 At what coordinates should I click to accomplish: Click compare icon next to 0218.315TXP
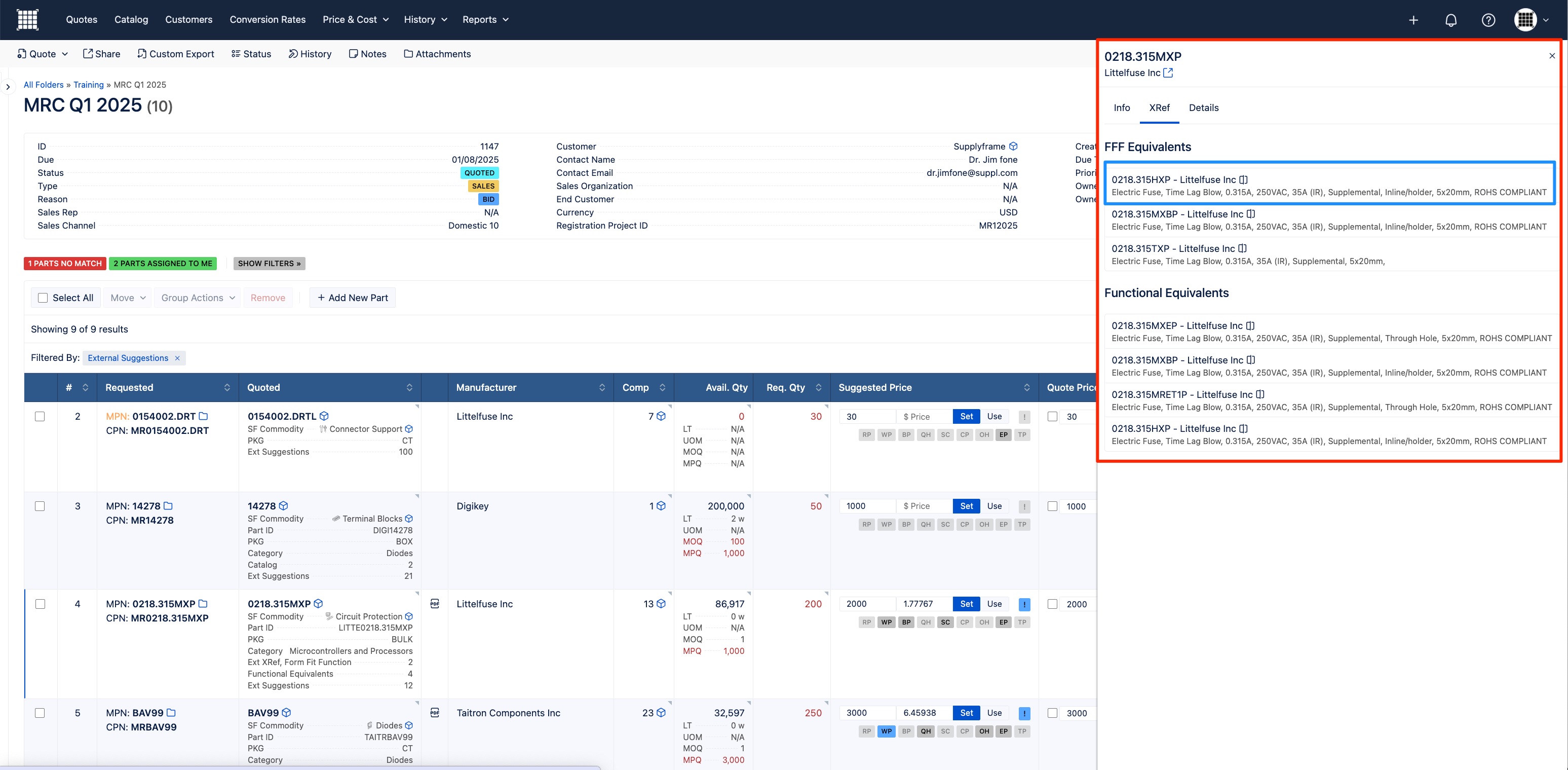coord(1242,248)
